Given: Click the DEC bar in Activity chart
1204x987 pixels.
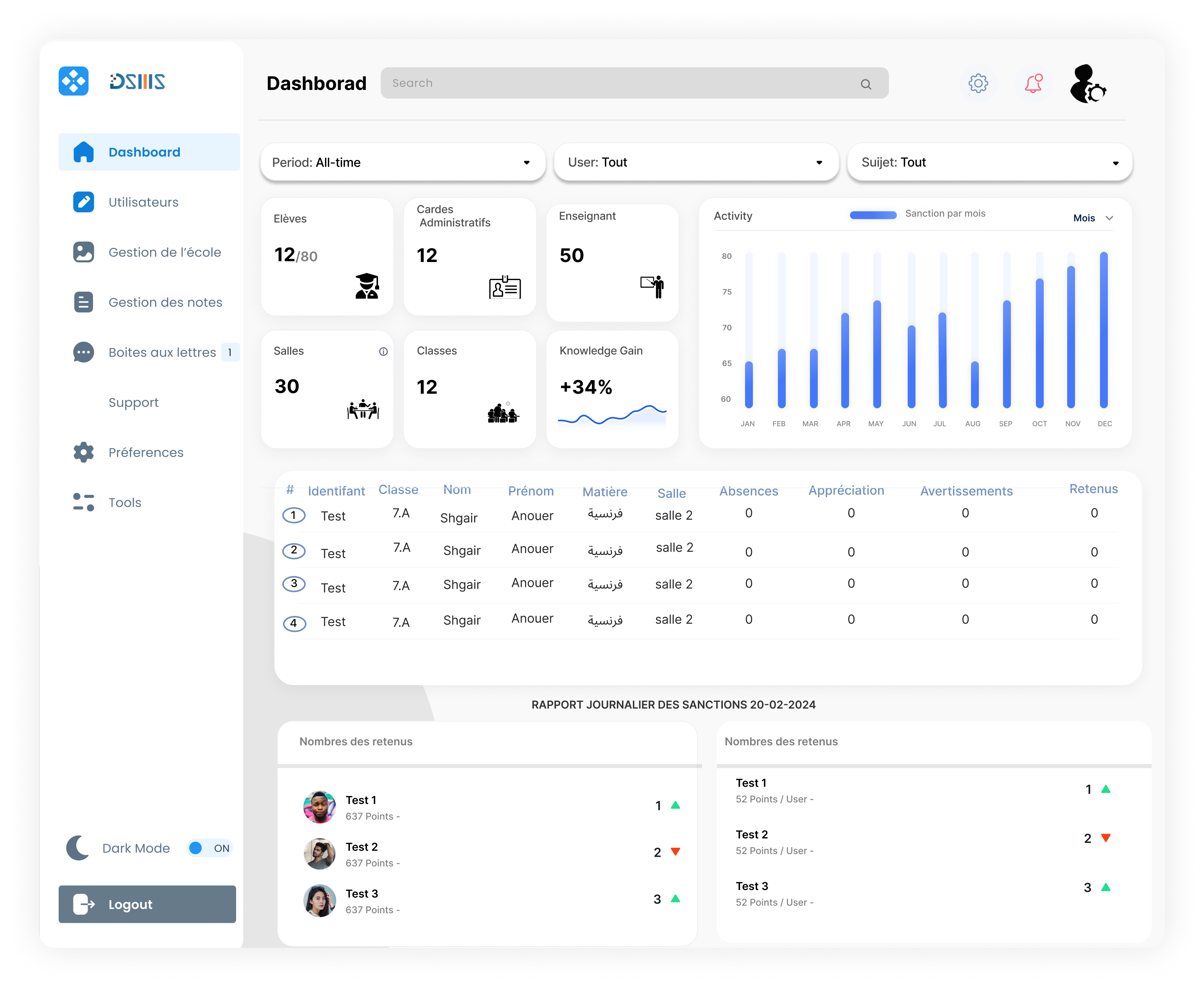Looking at the screenshot, I should pos(1104,330).
